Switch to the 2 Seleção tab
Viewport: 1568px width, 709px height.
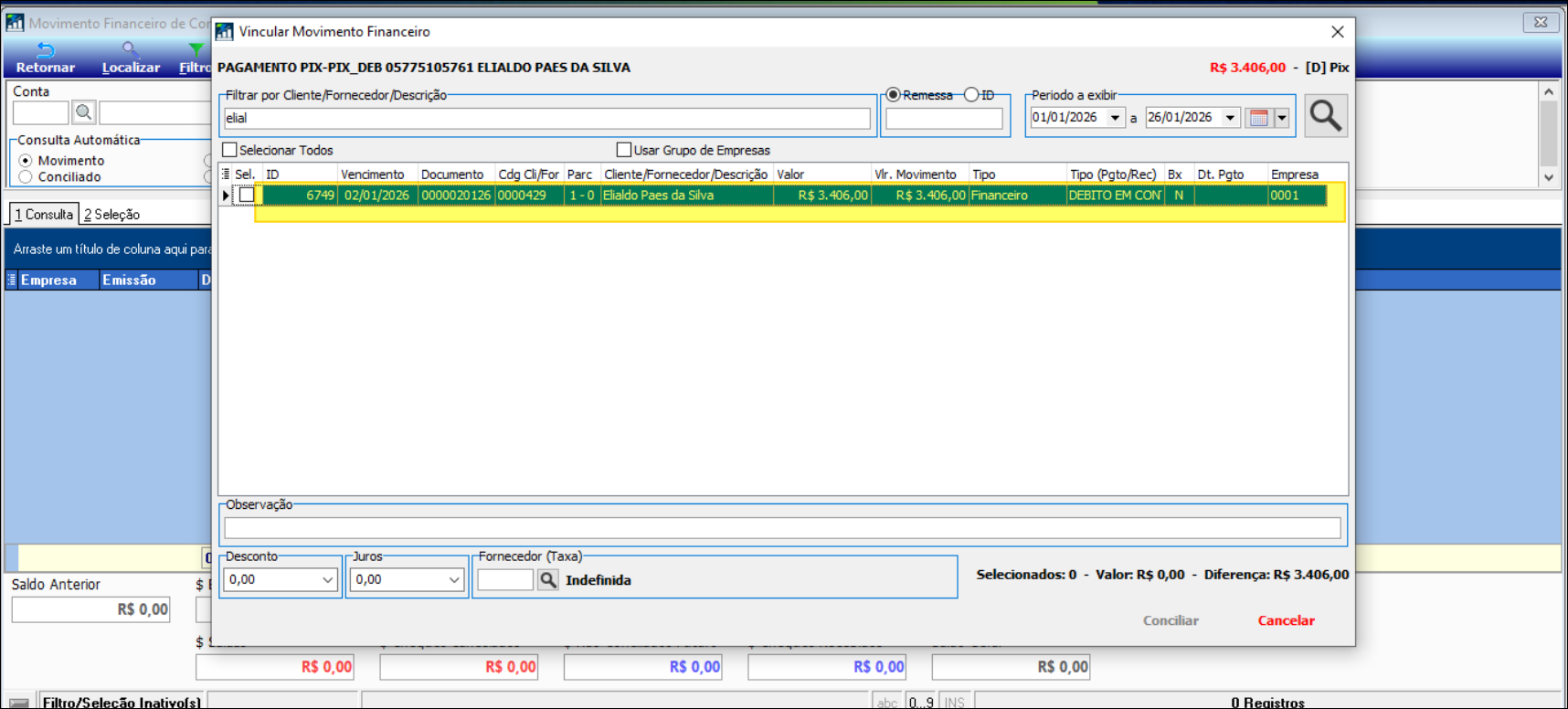click(111, 215)
